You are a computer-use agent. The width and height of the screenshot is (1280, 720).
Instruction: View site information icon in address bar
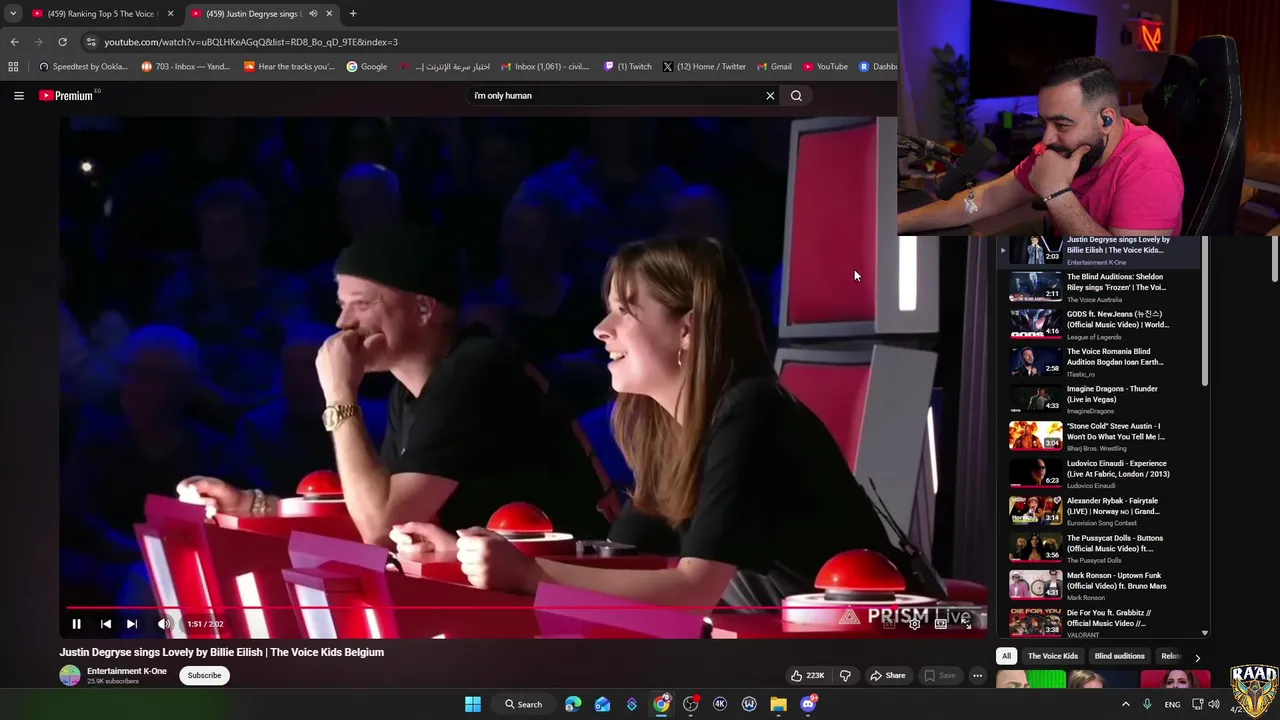[91, 42]
